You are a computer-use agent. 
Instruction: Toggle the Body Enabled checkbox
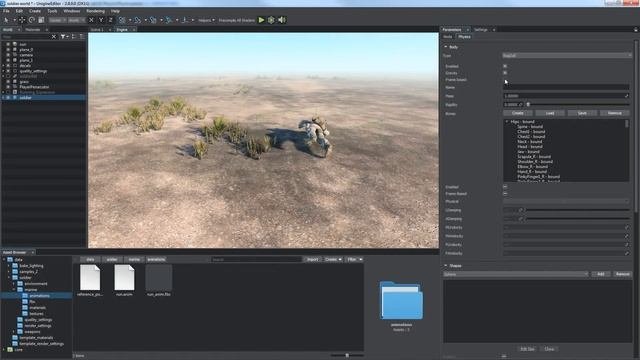505,66
